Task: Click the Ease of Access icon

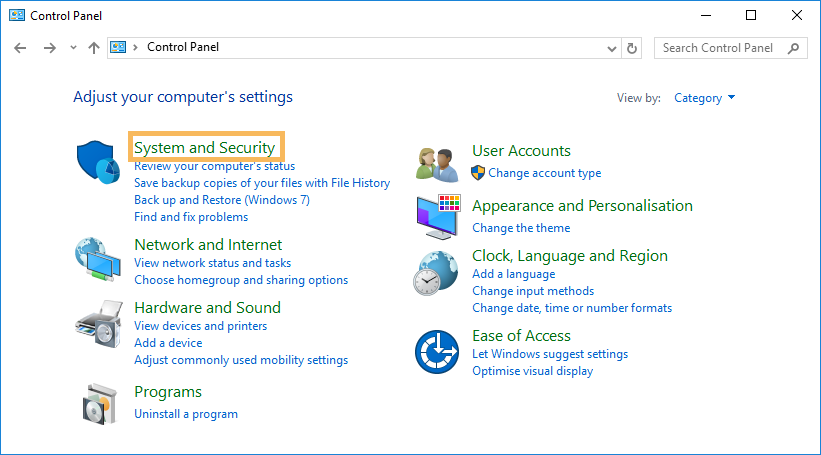Action: point(437,351)
